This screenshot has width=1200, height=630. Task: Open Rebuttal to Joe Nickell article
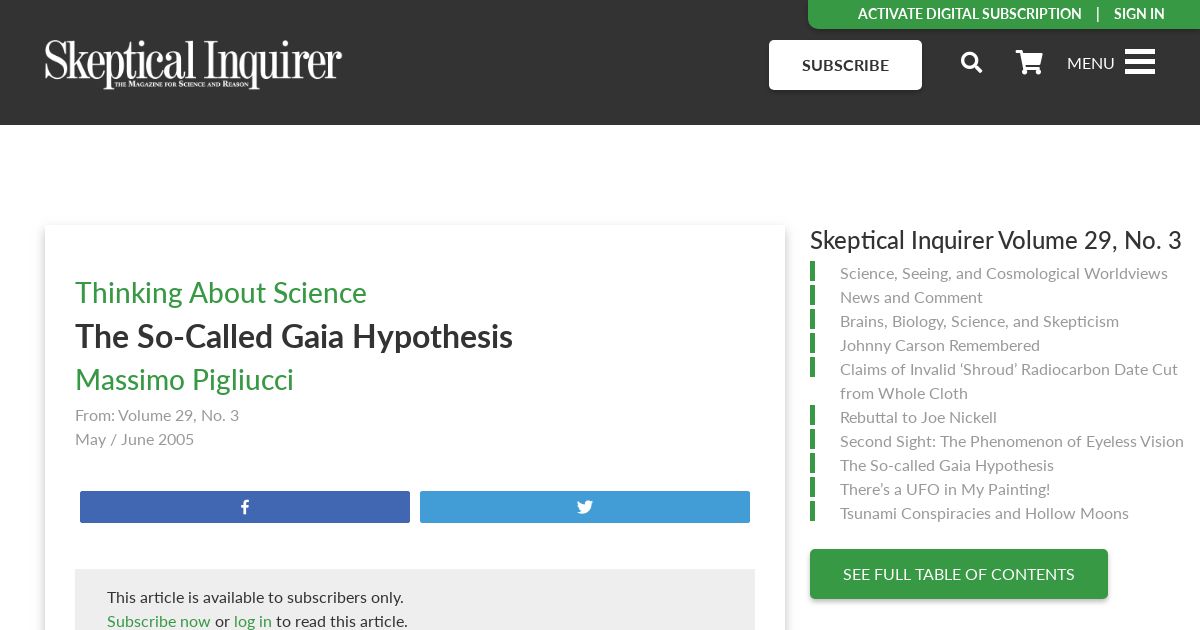click(x=918, y=417)
